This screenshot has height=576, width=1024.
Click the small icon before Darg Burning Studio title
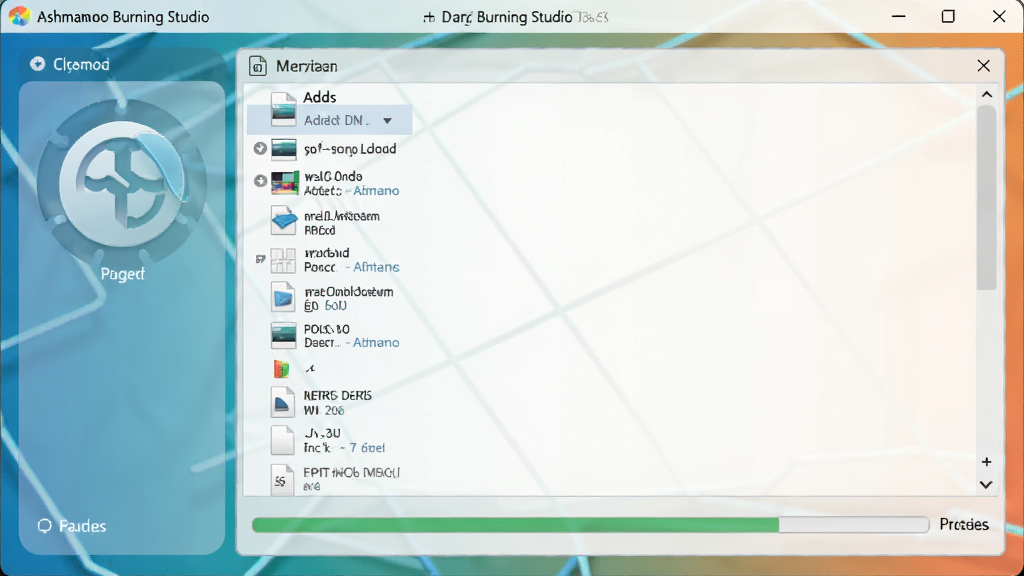(428, 18)
